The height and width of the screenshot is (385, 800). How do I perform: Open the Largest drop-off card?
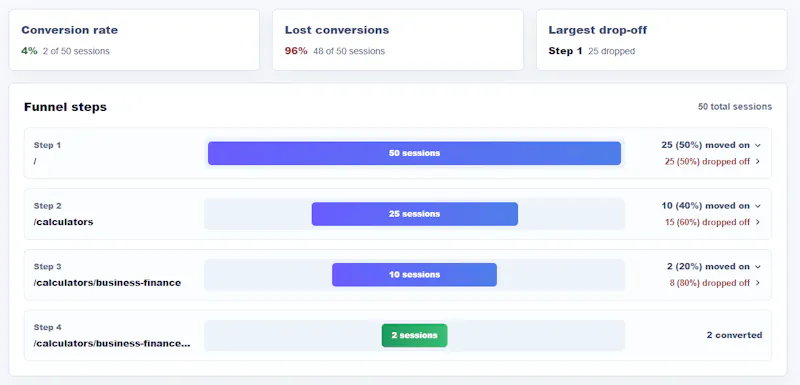coord(661,40)
